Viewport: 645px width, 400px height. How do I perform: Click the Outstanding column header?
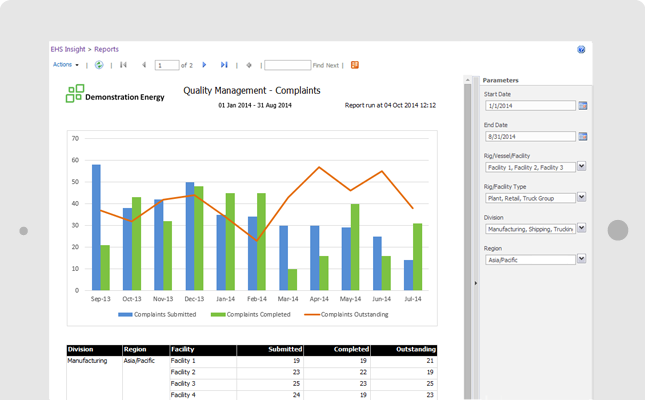pos(404,350)
